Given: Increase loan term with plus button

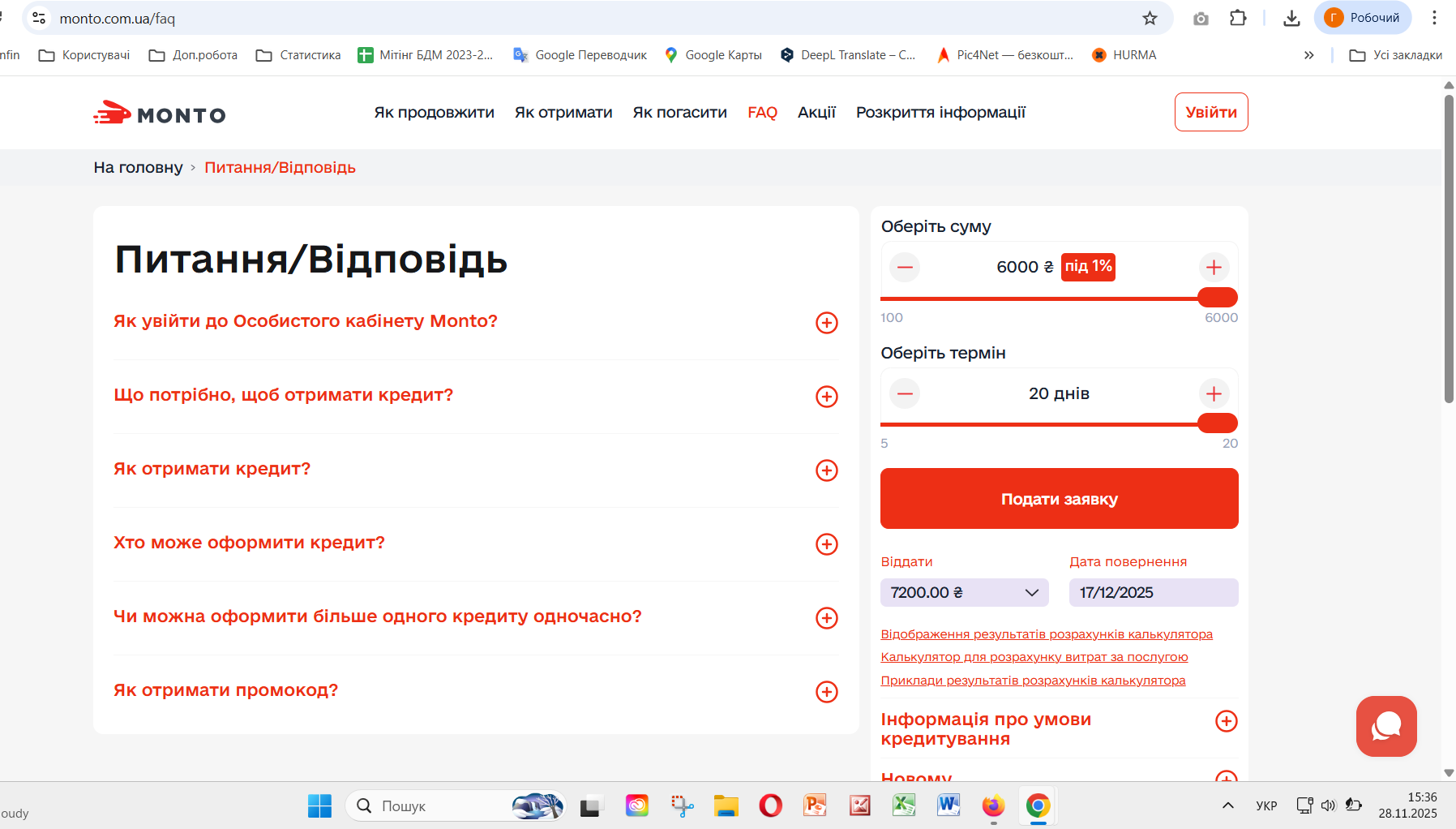Looking at the screenshot, I should [x=1214, y=393].
